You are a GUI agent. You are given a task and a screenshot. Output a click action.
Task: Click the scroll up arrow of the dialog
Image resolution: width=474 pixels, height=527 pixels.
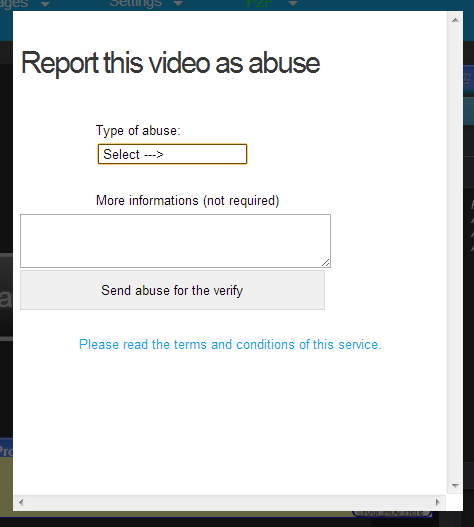coord(455,20)
